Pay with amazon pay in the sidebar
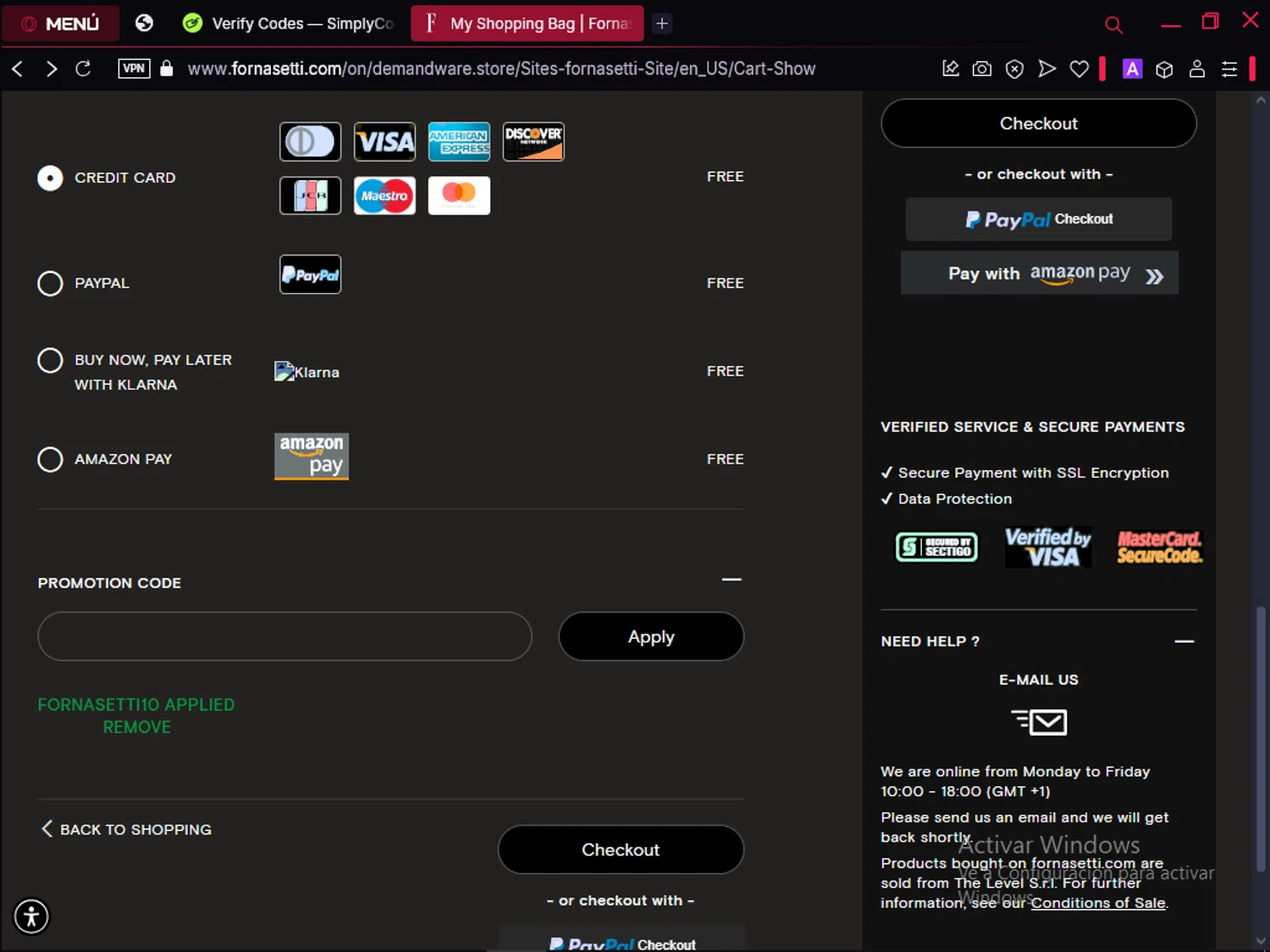The width and height of the screenshot is (1270, 952). click(1039, 273)
